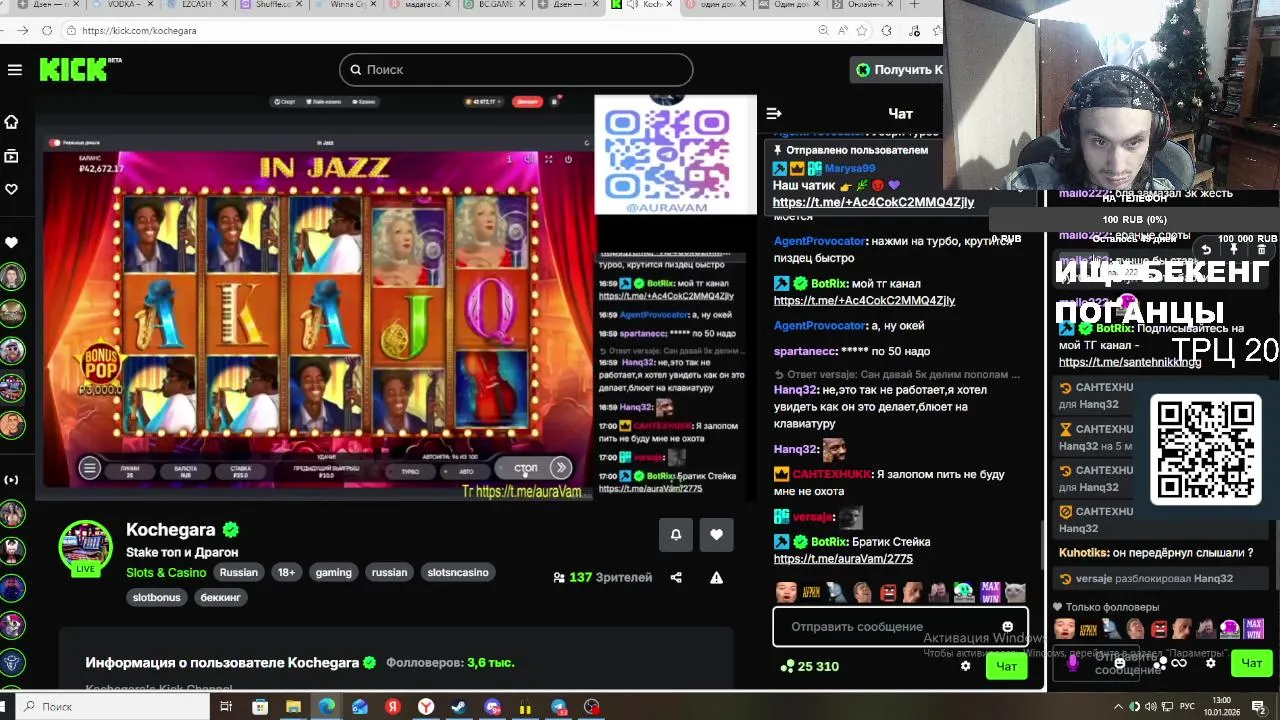The width and height of the screenshot is (1280, 720).
Task: Open the BotRix link t.me/auraVam/2775
Action: click(x=843, y=559)
